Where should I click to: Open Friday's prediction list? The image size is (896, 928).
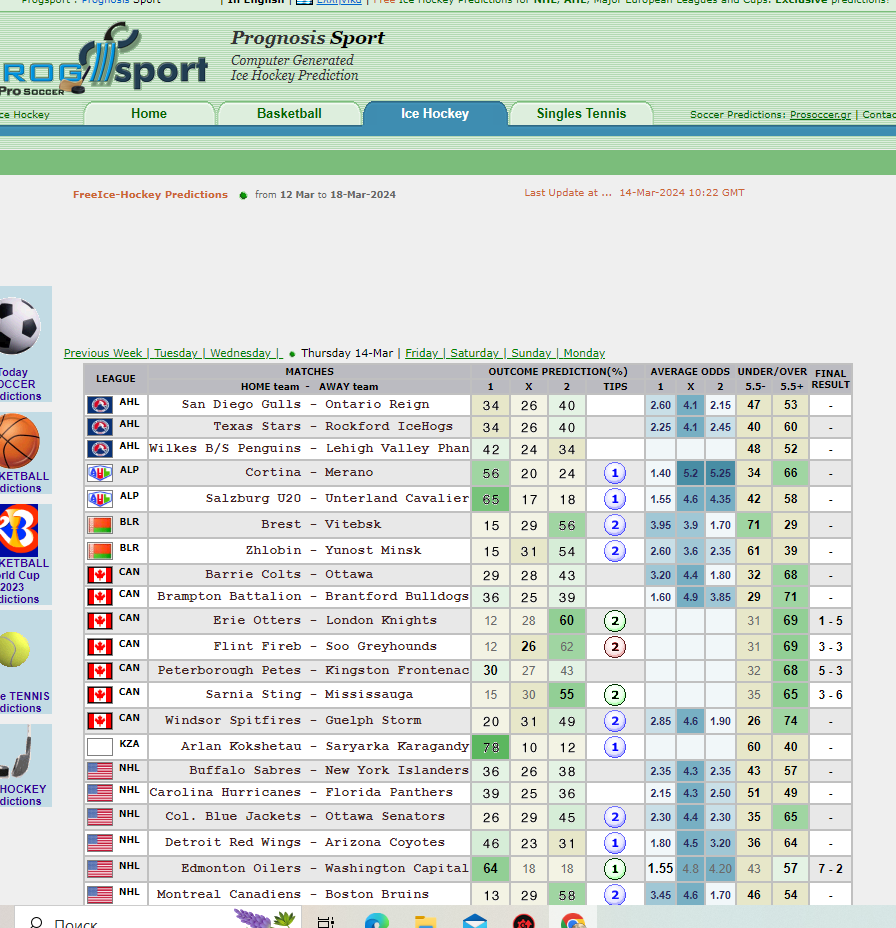click(421, 353)
